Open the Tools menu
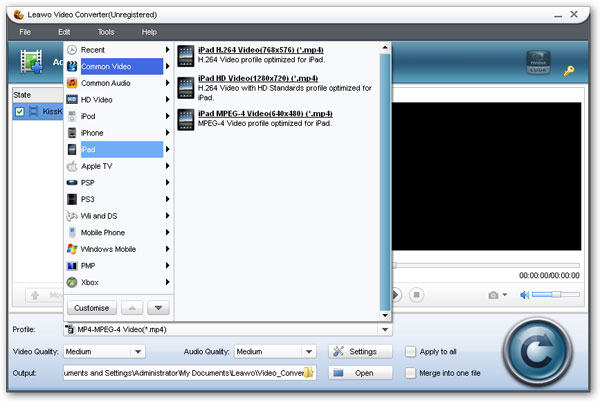Screen dimensions: 600x402 tap(106, 32)
